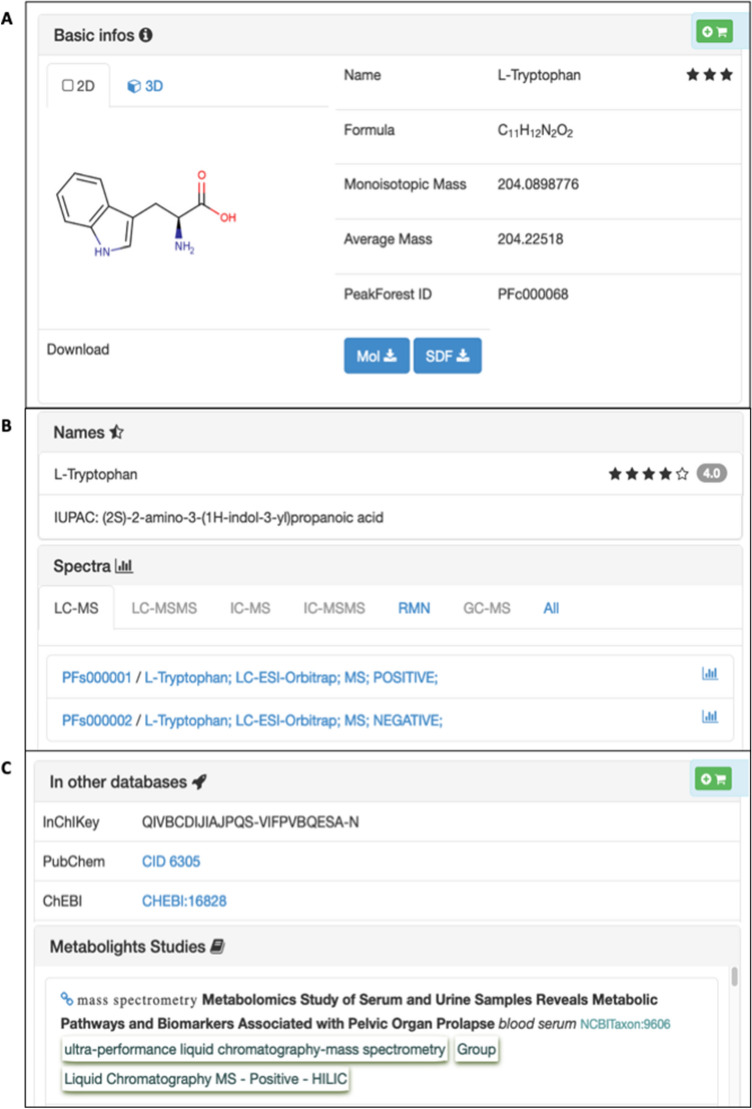Click the book icon beside Metabolights Studies
The height and width of the screenshot is (1109, 752).
pyautogui.click(x=218, y=946)
